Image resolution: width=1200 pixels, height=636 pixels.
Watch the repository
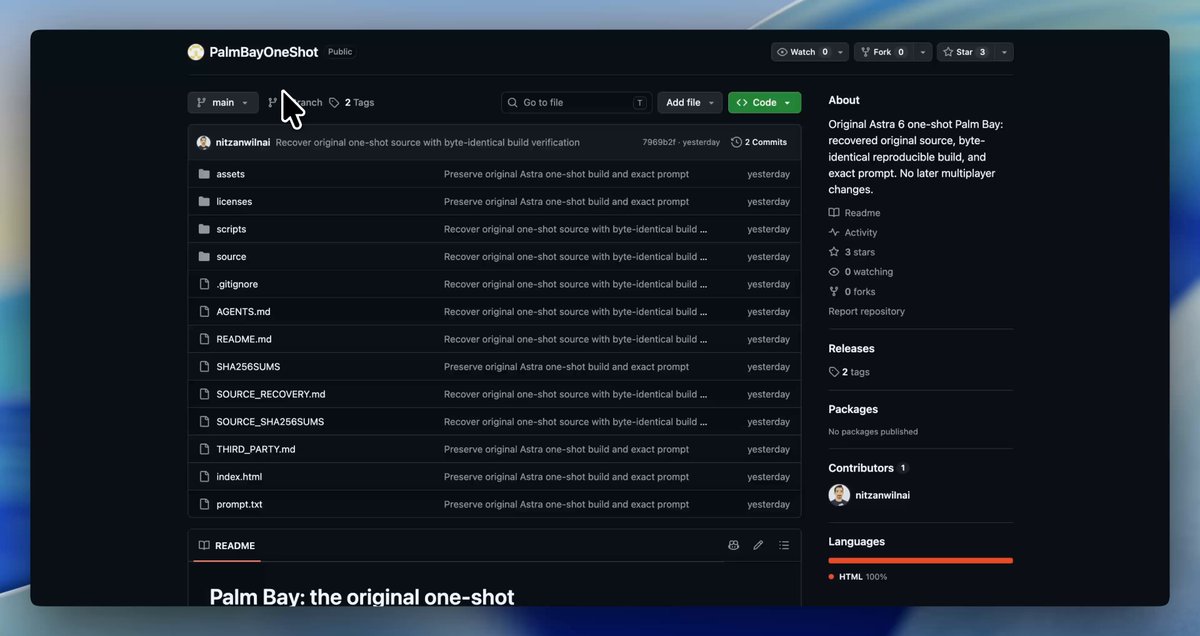[801, 52]
